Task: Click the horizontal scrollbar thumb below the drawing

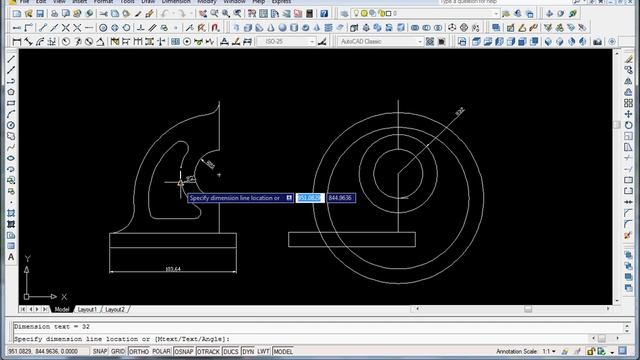Action: tap(528, 309)
